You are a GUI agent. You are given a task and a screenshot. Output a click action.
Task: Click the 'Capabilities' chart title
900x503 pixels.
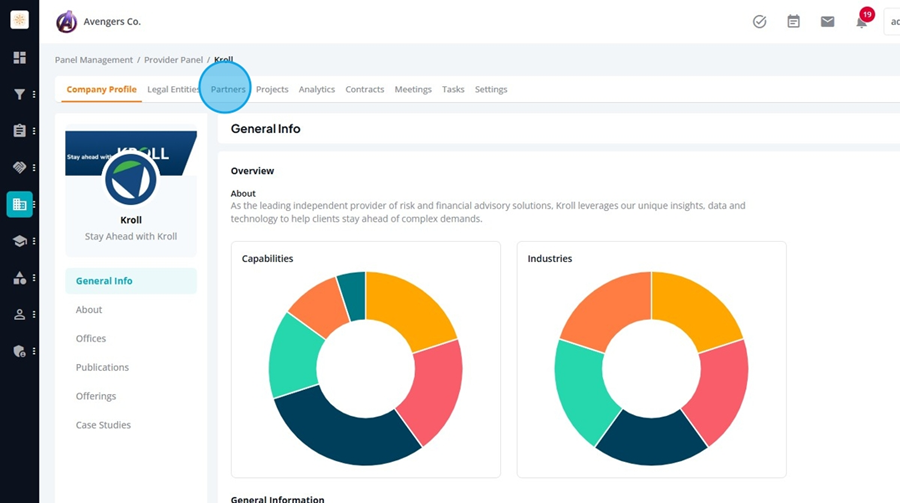tap(267, 258)
